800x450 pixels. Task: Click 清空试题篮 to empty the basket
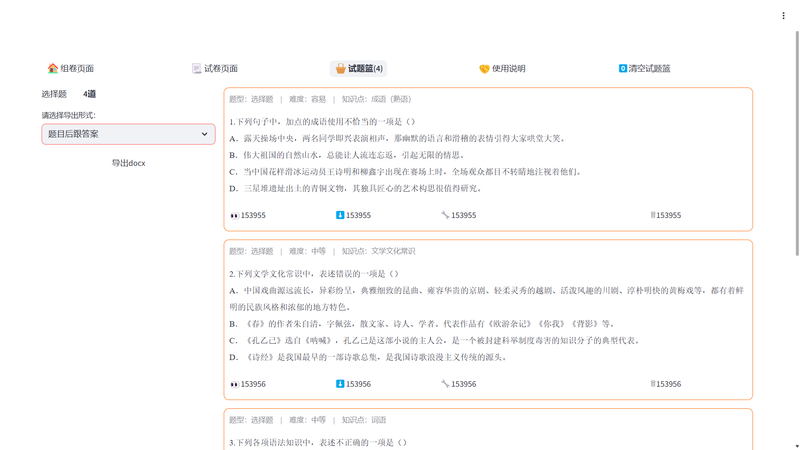644,69
